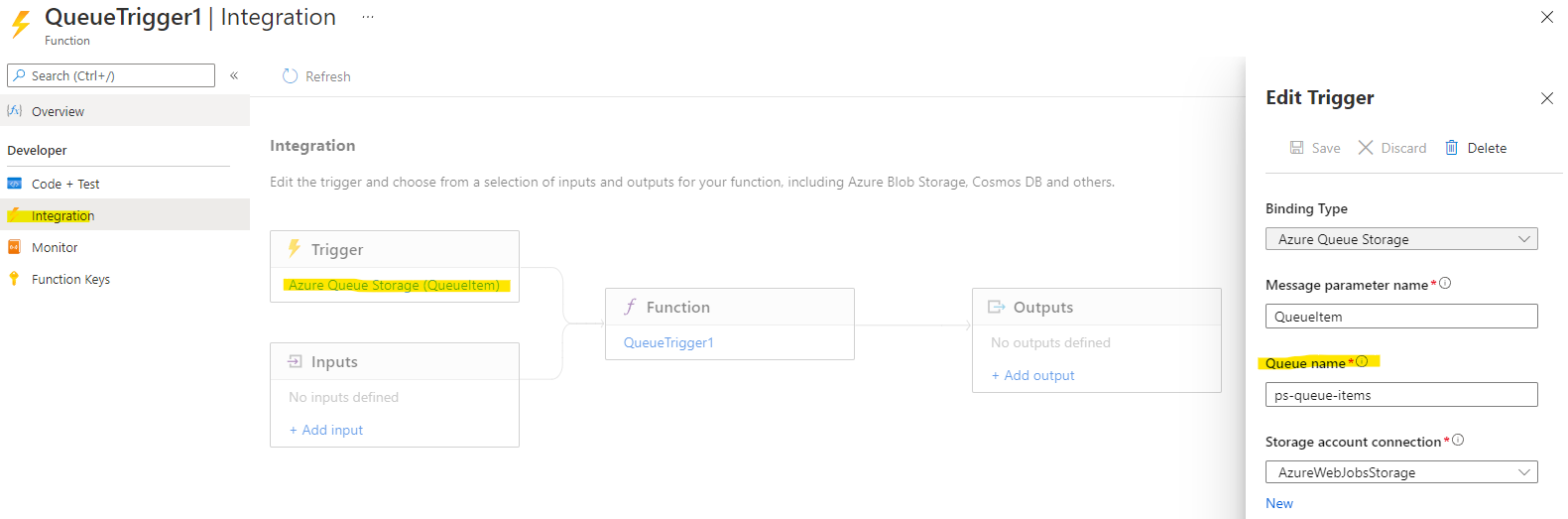The width and height of the screenshot is (1568, 519).
Task: Show info for Storage account connection
Action: coord(1458,441)
